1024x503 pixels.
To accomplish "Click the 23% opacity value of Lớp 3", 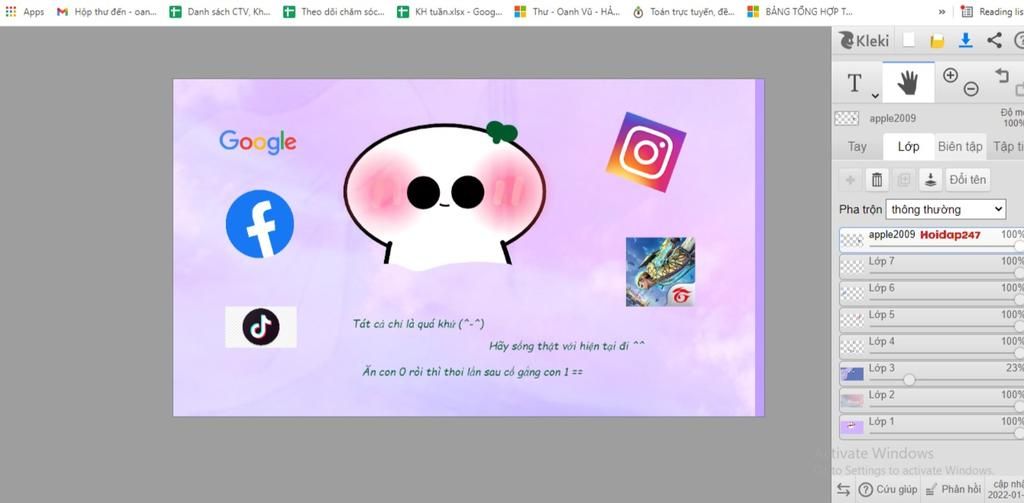I will pos(1015,368).
